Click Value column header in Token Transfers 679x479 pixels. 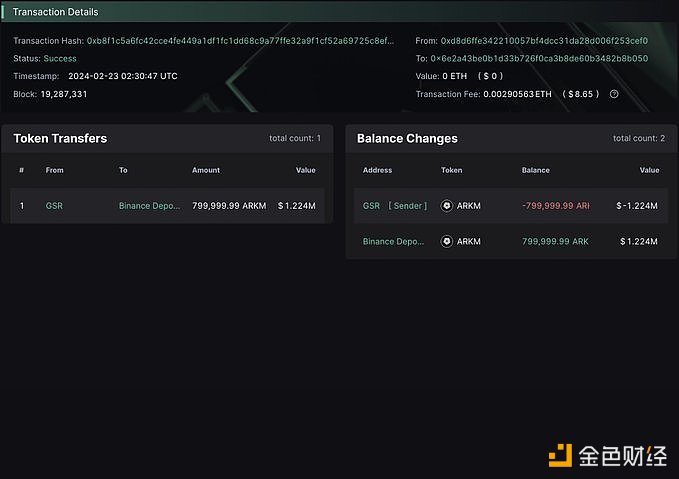(306, 170)
